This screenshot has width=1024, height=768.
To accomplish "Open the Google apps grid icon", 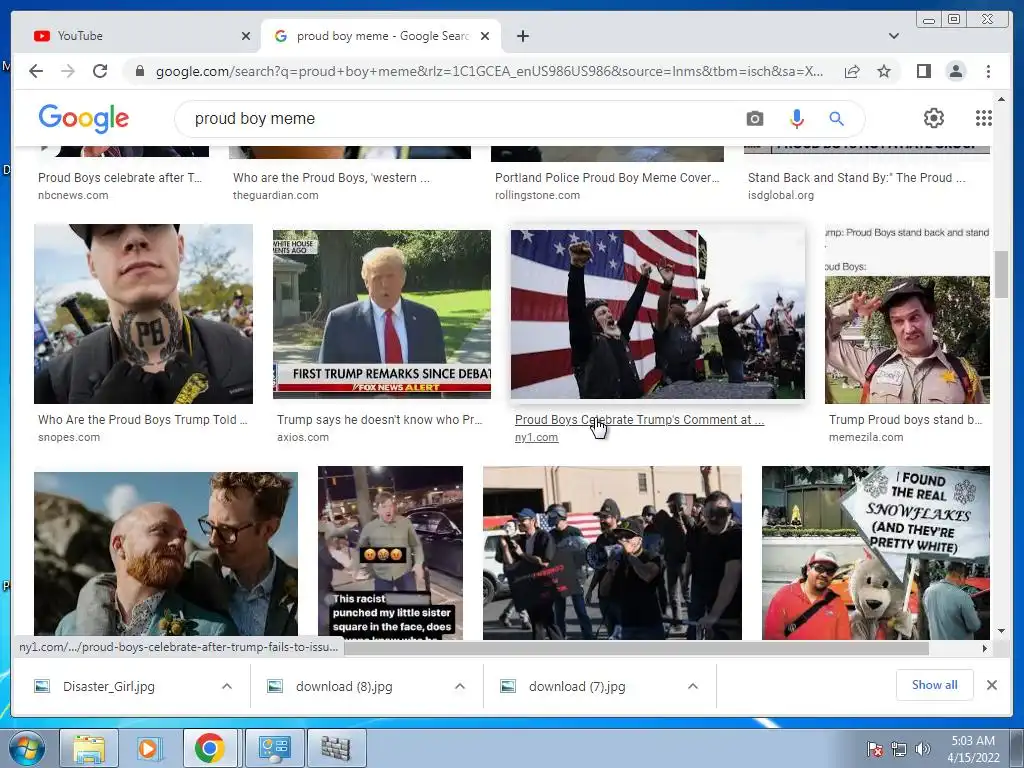I will (984, 118).
